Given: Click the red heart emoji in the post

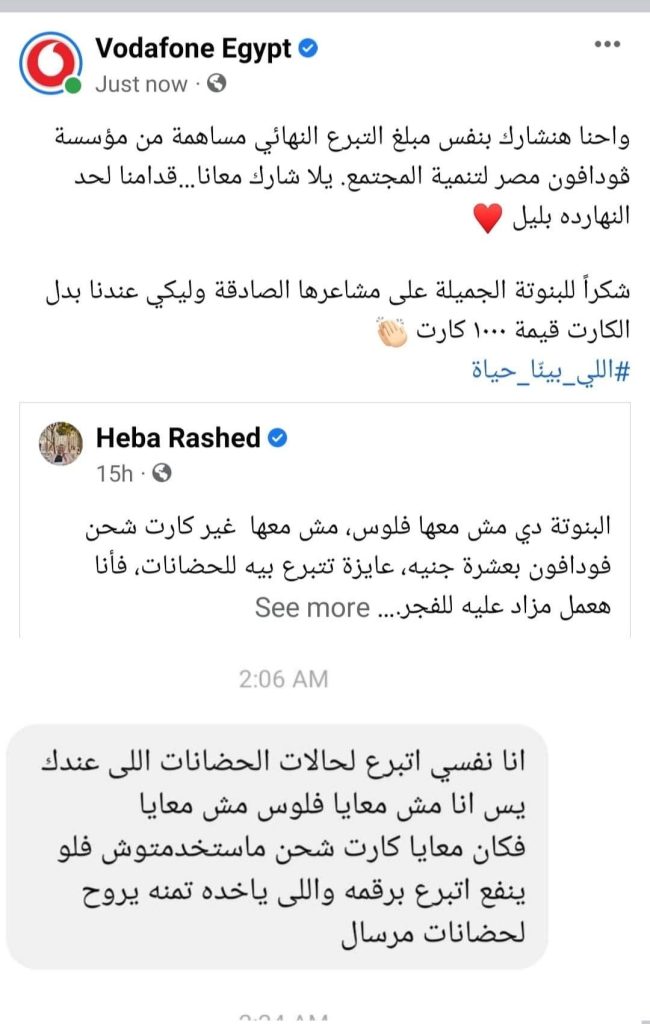Looking at the screenshot, I should click(x=486, y=219).
